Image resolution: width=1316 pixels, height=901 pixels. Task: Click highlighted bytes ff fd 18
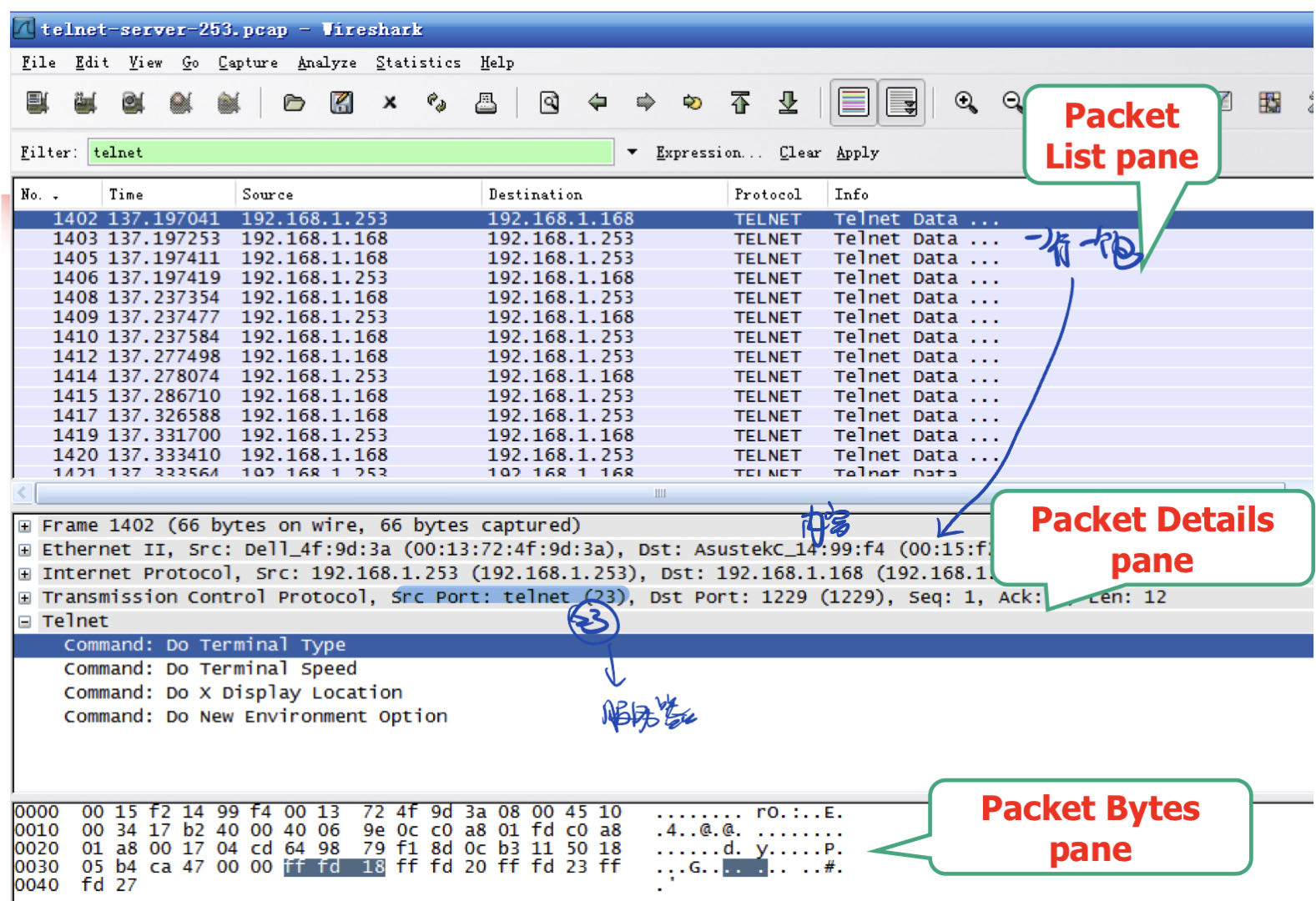[335, 868]
